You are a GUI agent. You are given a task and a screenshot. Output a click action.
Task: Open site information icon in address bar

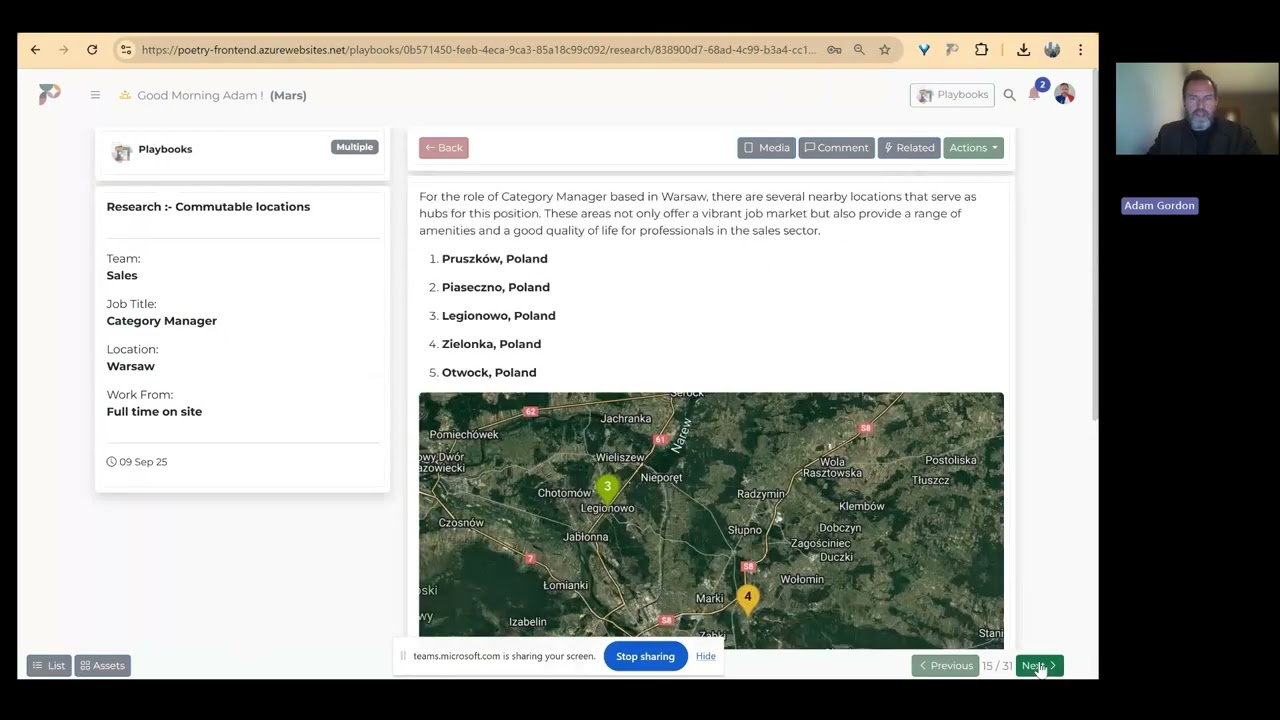point(125,49)
